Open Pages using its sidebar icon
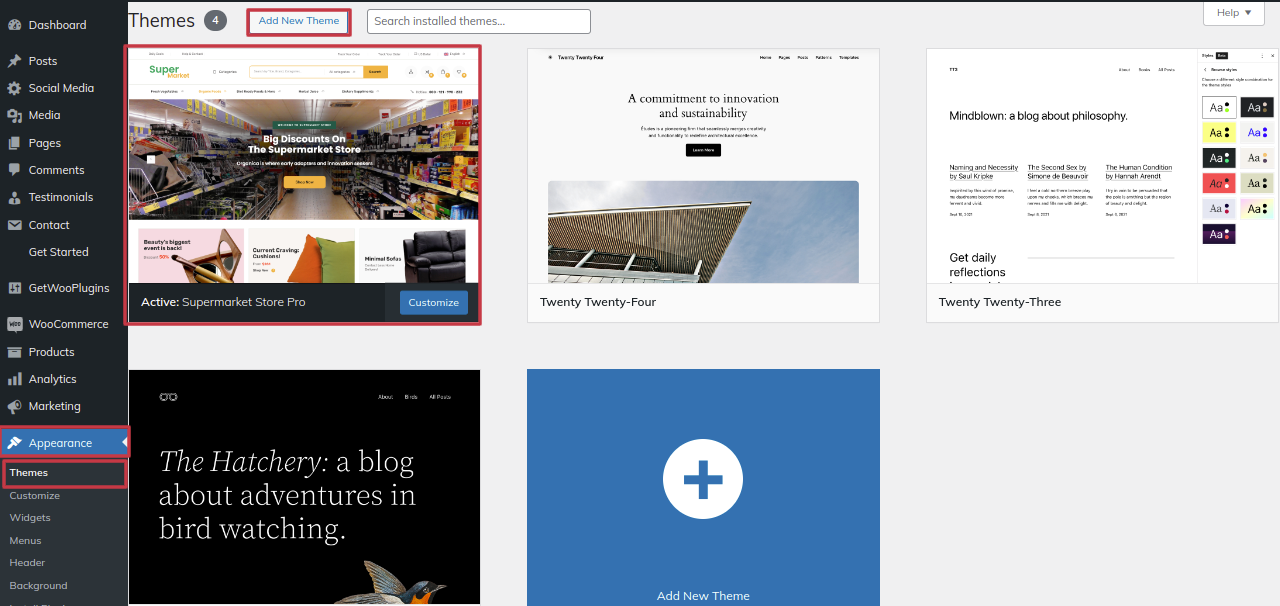This screenshot has height=606, width=1280. point(14,143)
